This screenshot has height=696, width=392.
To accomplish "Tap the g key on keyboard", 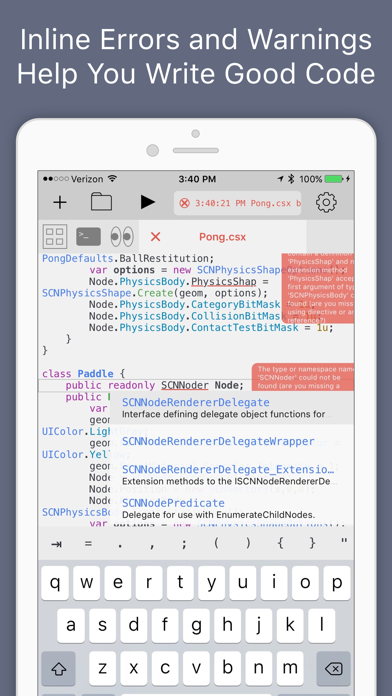I will point(196,626).
